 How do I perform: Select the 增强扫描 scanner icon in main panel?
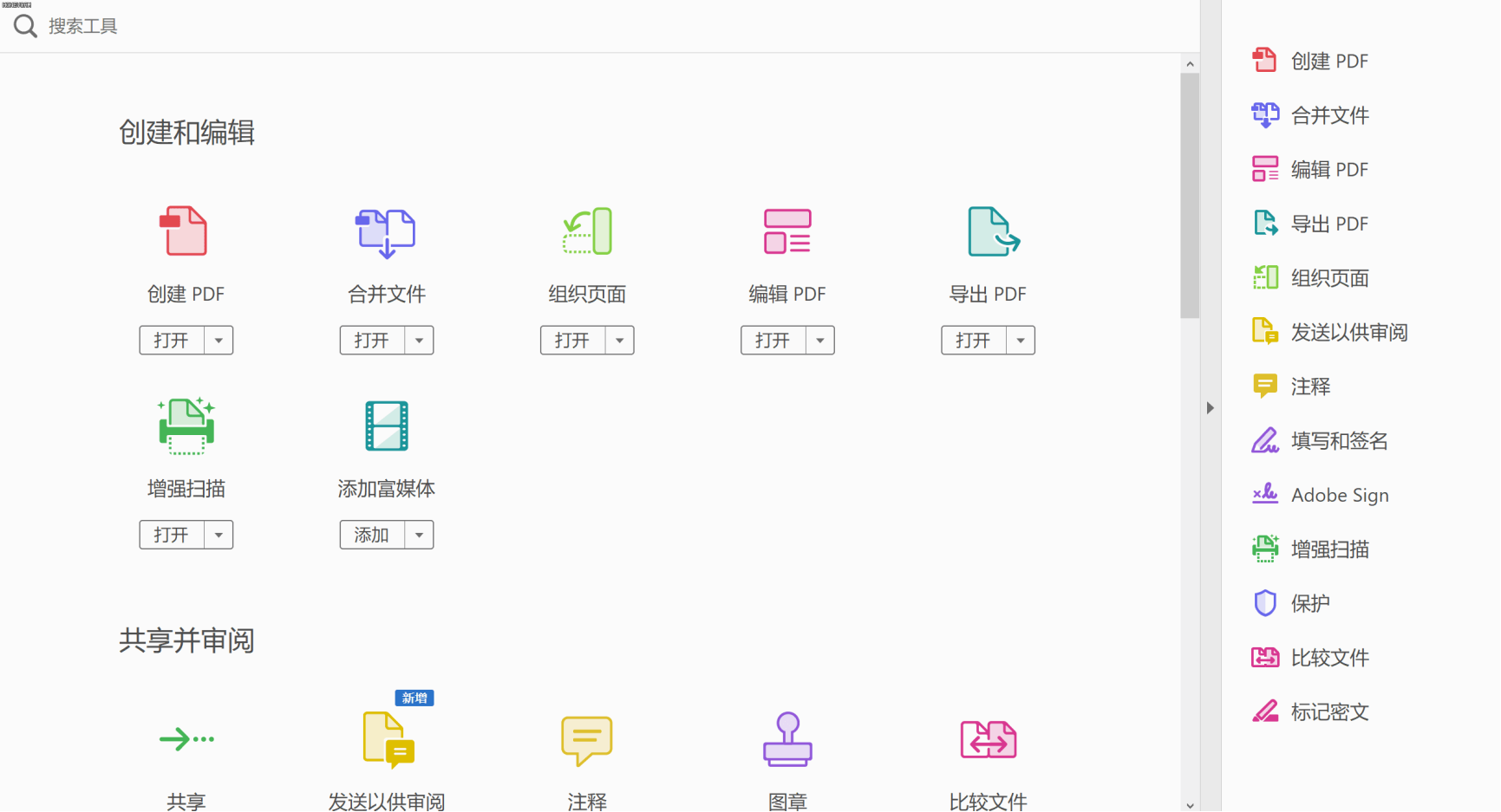coord(186,425)
